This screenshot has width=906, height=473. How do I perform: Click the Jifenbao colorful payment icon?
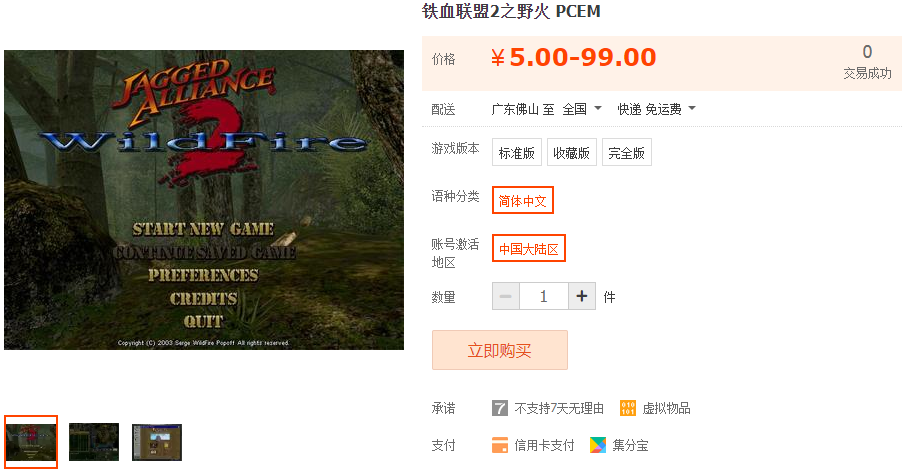(598, 445)
